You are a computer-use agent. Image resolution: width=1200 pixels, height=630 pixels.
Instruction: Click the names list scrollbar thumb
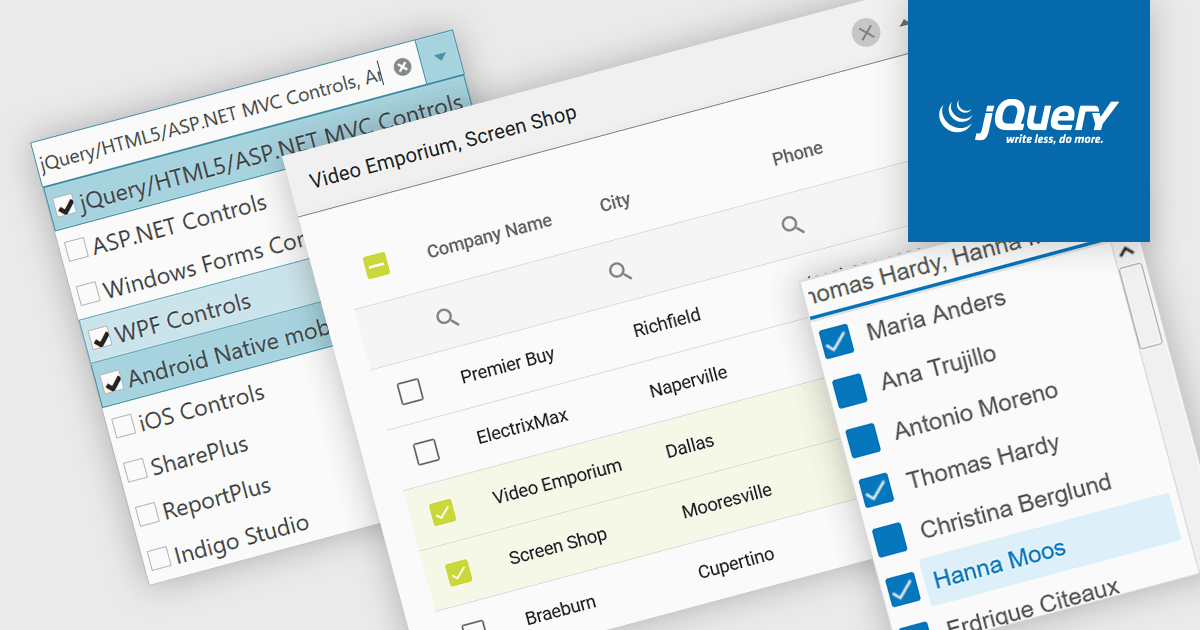(x=1140, y=305)
